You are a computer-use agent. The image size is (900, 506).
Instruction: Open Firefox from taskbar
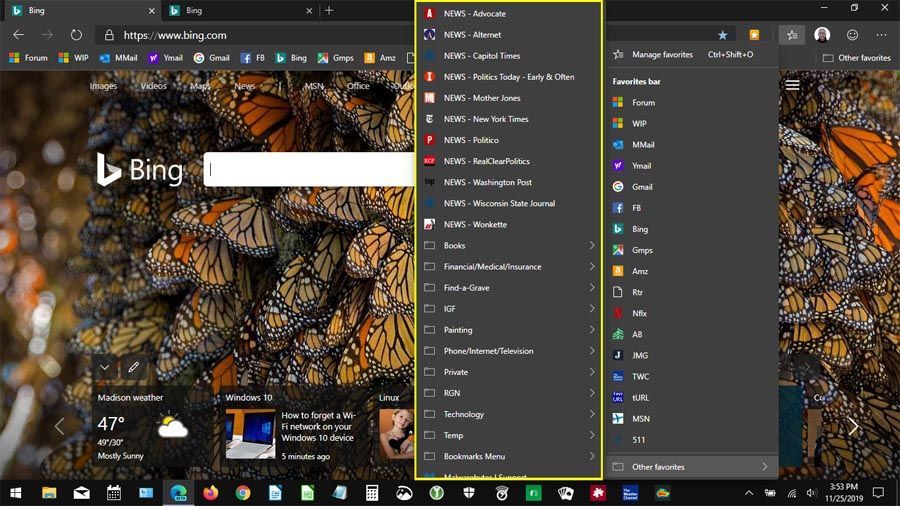point(211,493)
